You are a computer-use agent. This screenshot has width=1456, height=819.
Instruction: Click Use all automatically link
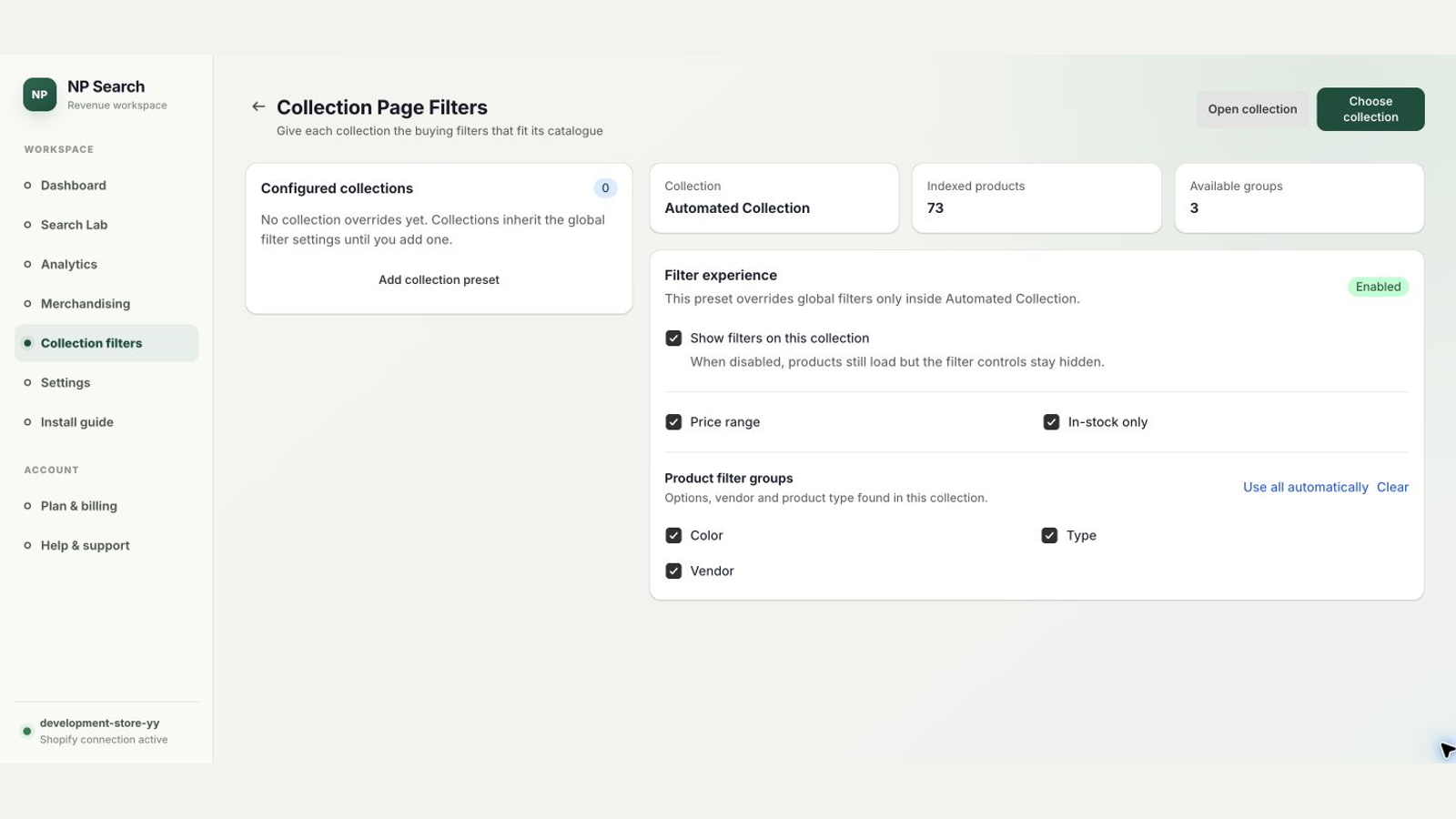click(x=1305, y=487)
